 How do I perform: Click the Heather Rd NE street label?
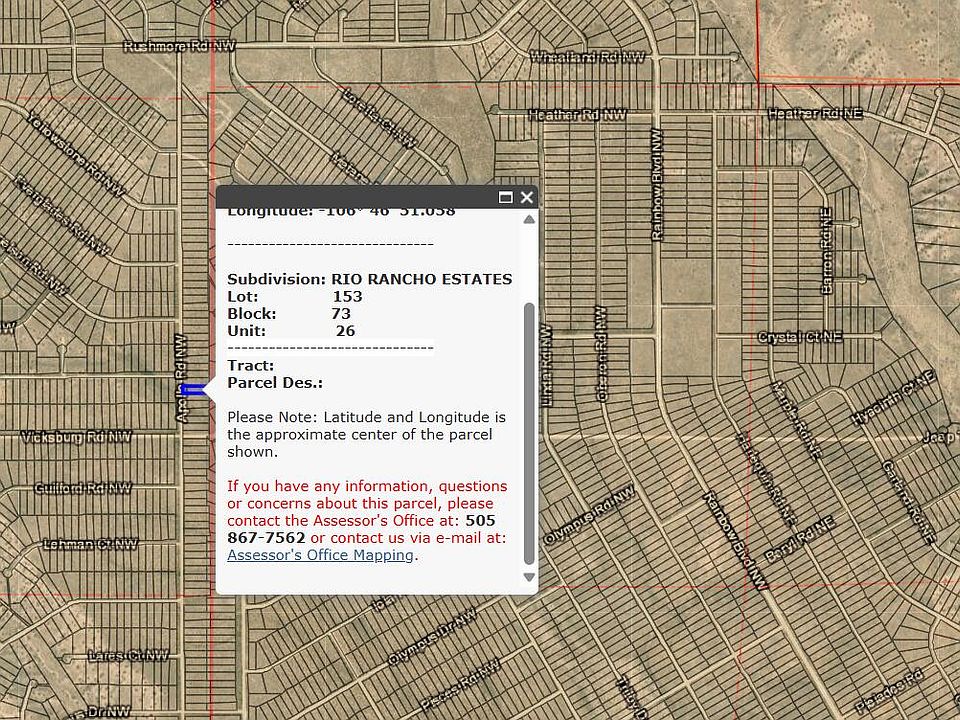click(x=814, y=114)
